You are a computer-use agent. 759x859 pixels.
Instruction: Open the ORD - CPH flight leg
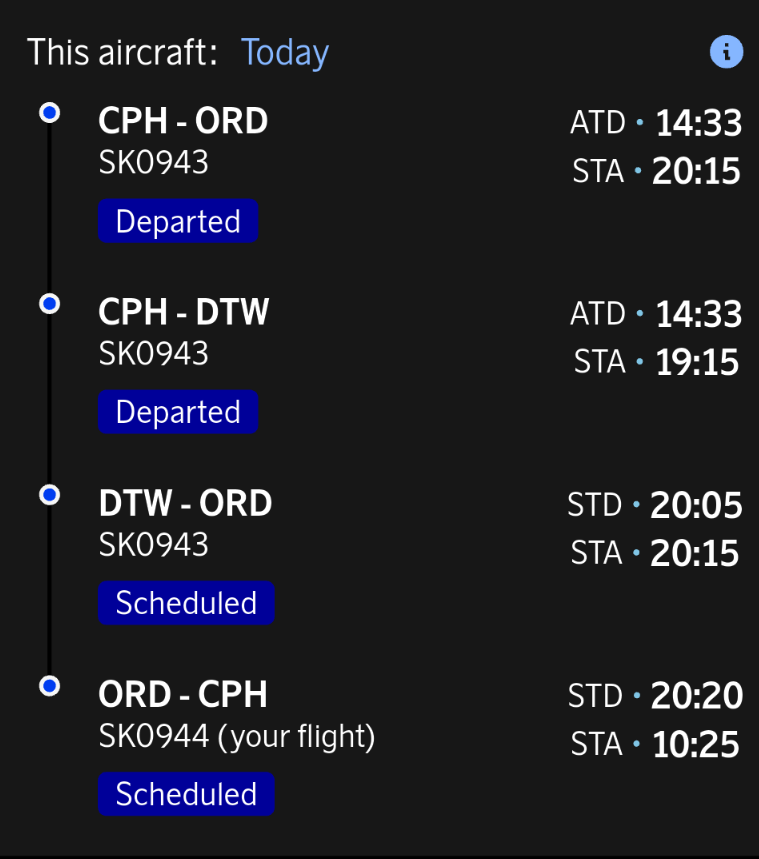pos(183,695)
